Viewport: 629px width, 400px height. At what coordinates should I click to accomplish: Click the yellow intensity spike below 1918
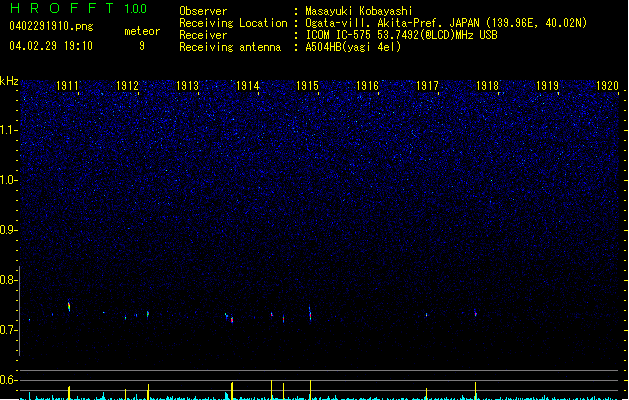click(x=475, y=391)
